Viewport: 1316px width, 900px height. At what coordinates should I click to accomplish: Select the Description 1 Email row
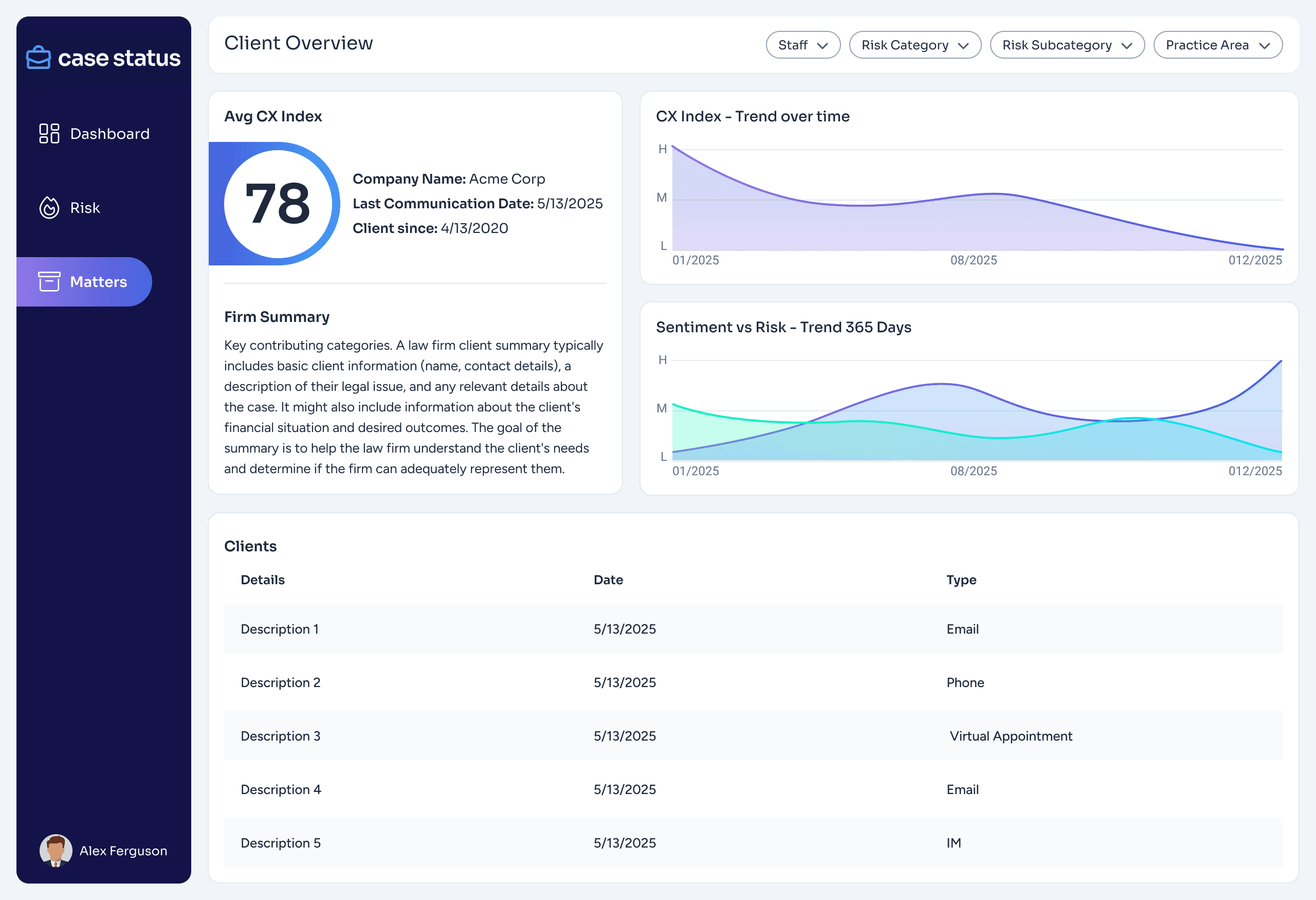pyautogui.click(x=753, y=628)
